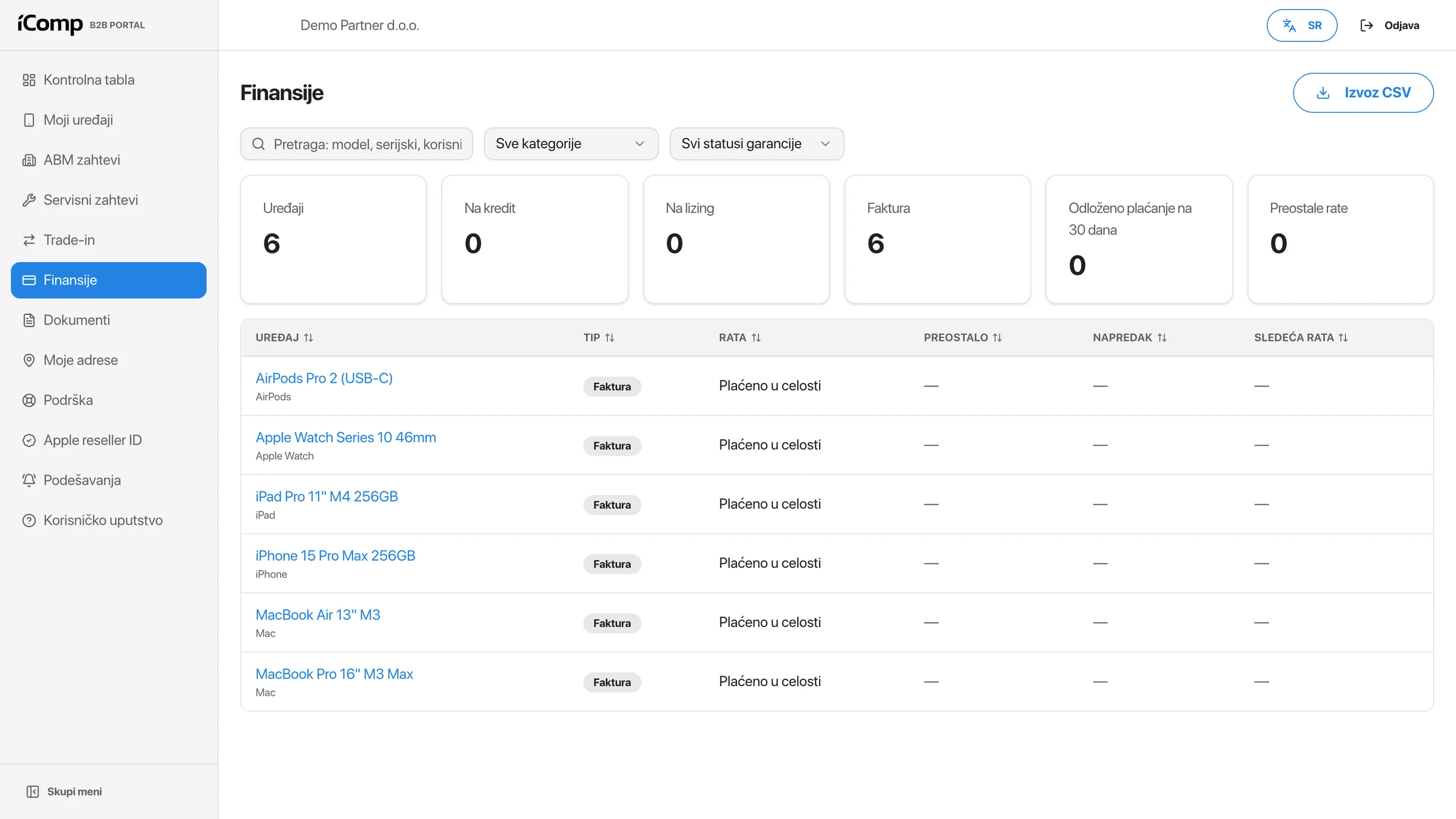This screenshot has width=1456, height=819.
Task: Click the Moji uređaji device icon
Action: [29, 120]
